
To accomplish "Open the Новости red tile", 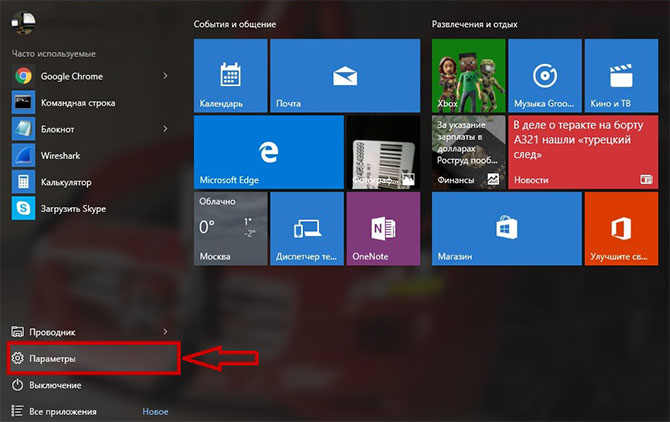I will (583, 152).
